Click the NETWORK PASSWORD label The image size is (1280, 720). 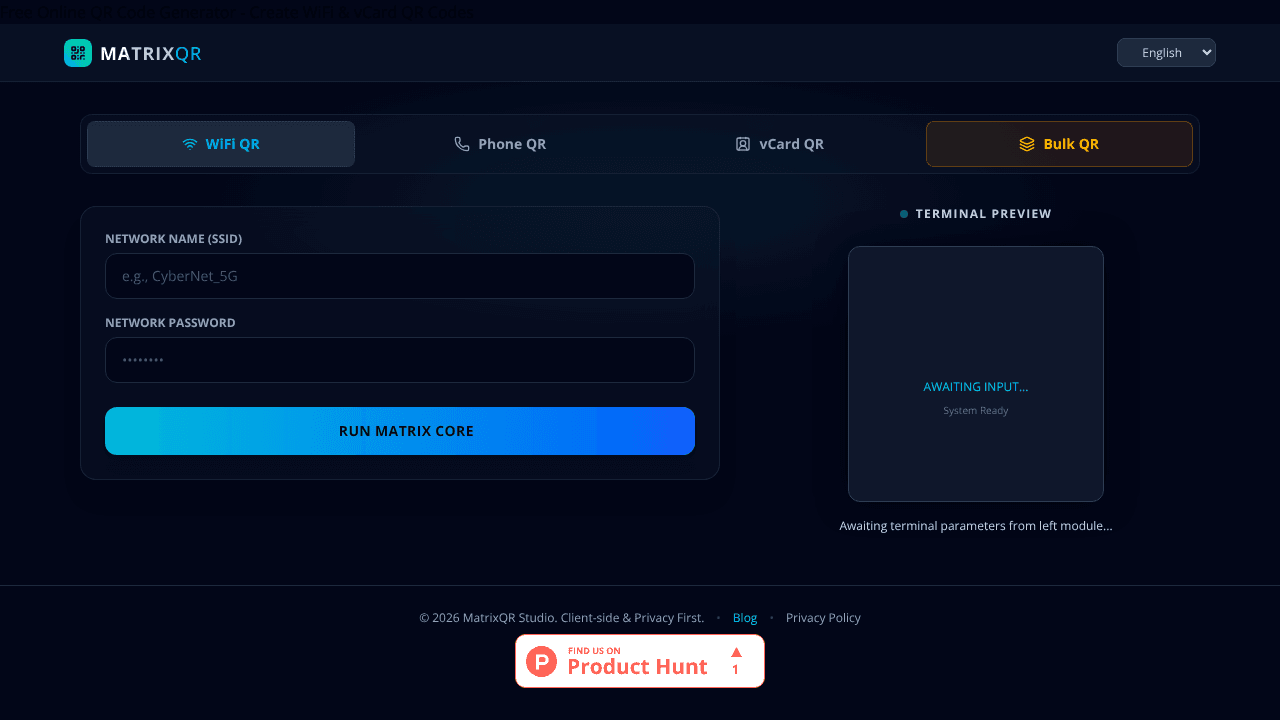tap(170, 323)
